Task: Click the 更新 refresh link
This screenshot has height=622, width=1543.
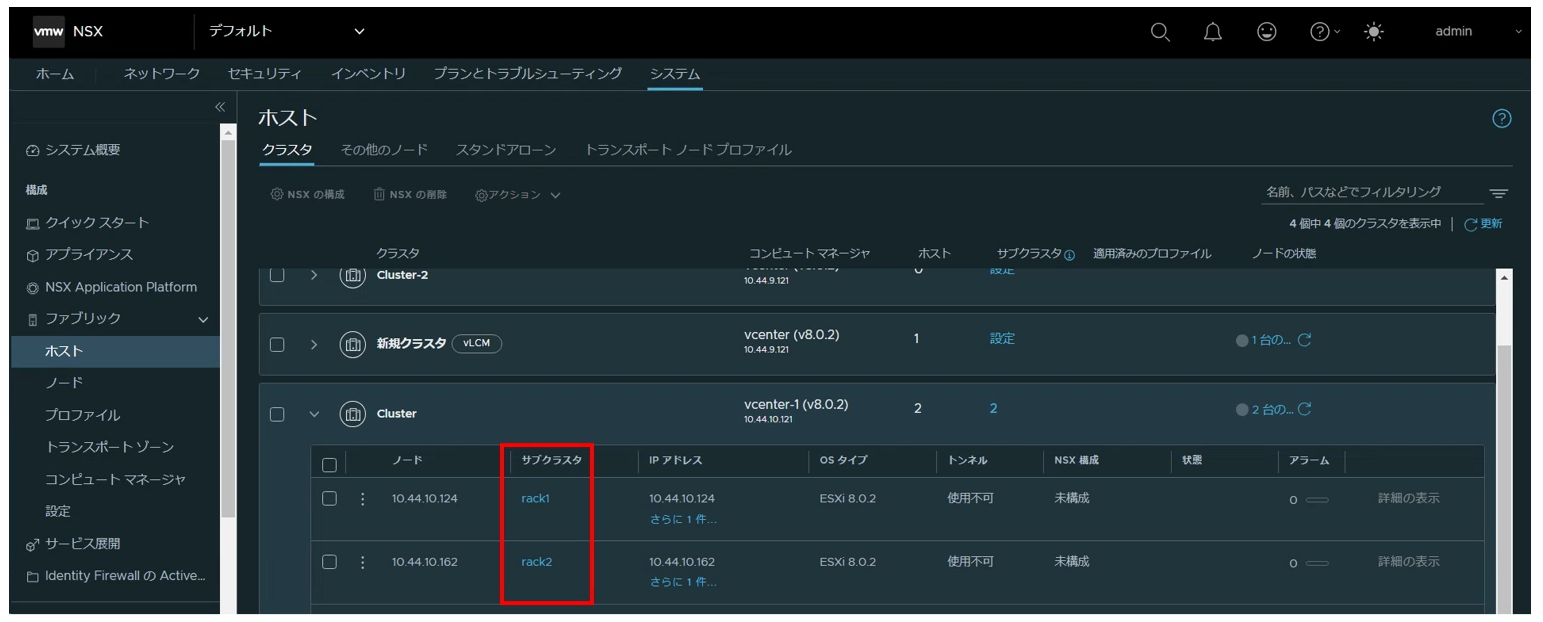Action: point(1483,224)
